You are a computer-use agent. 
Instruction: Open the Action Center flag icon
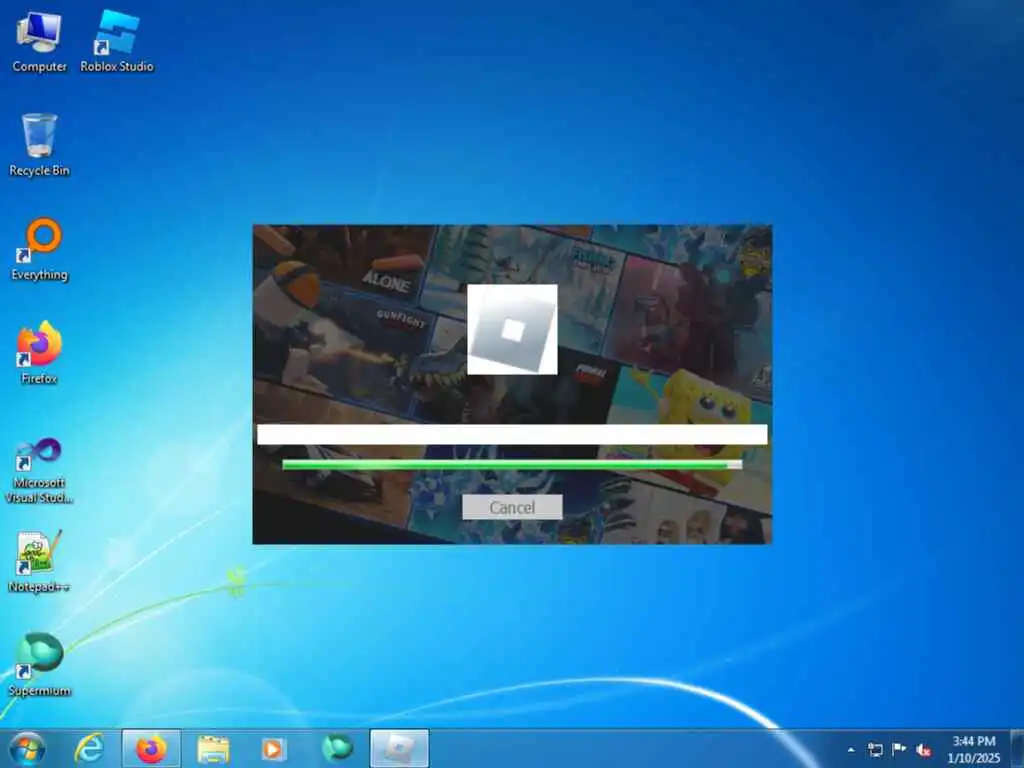(x=899, y=750)
